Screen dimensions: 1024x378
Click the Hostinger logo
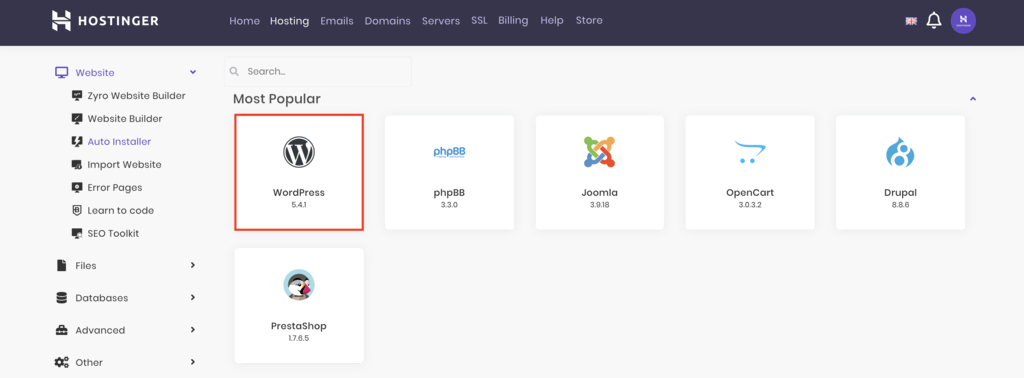click(105, 21)
